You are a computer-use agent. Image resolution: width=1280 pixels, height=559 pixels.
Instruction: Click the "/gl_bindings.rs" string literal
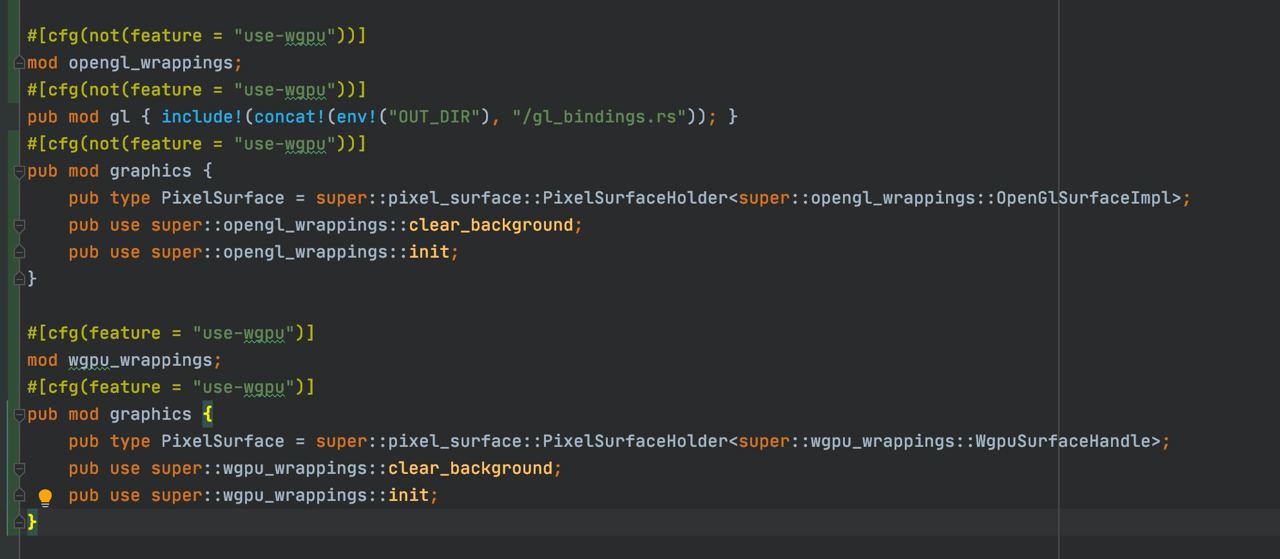tap(599, 117)
